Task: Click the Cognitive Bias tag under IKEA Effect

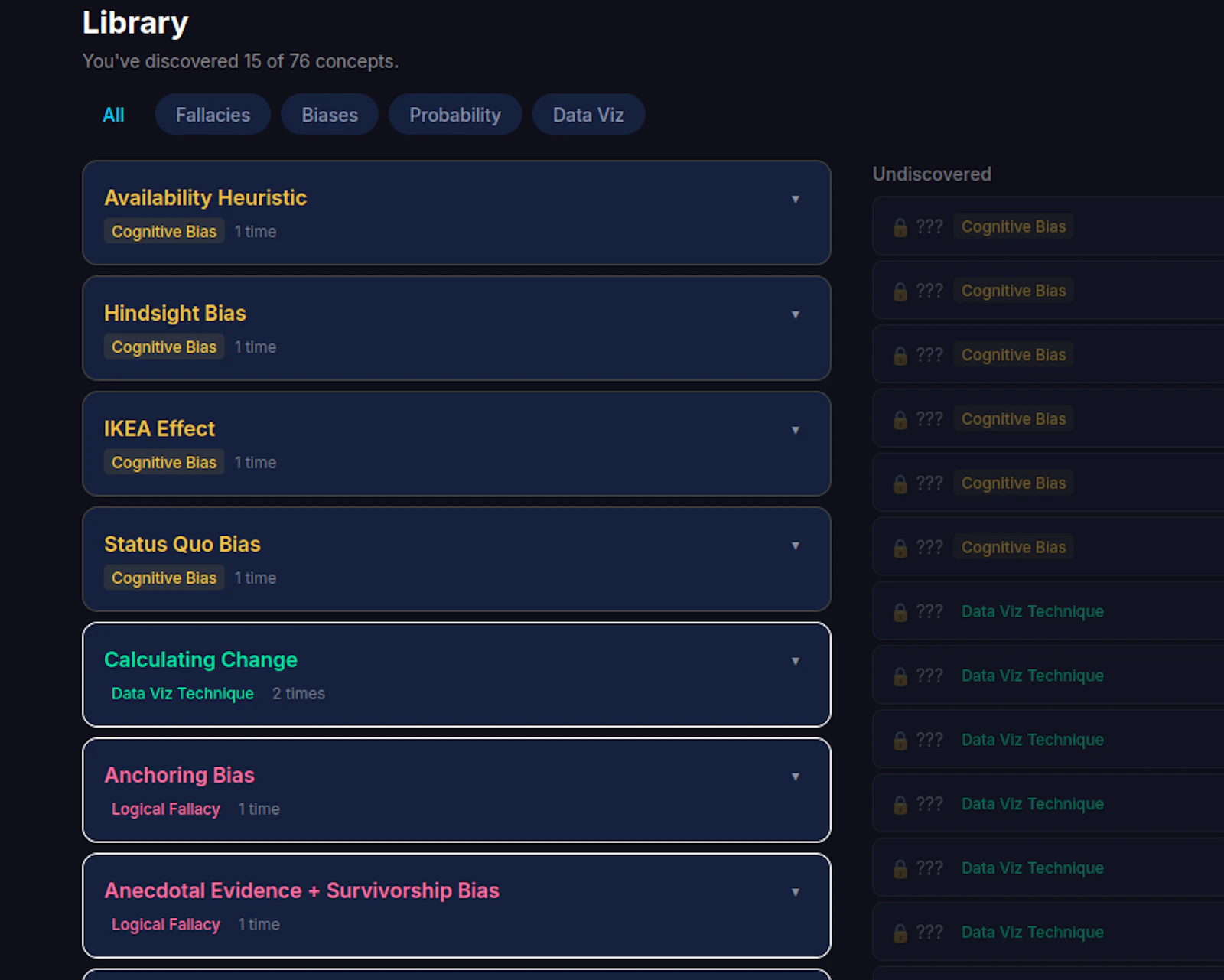Action: click(x=164, y=463)
